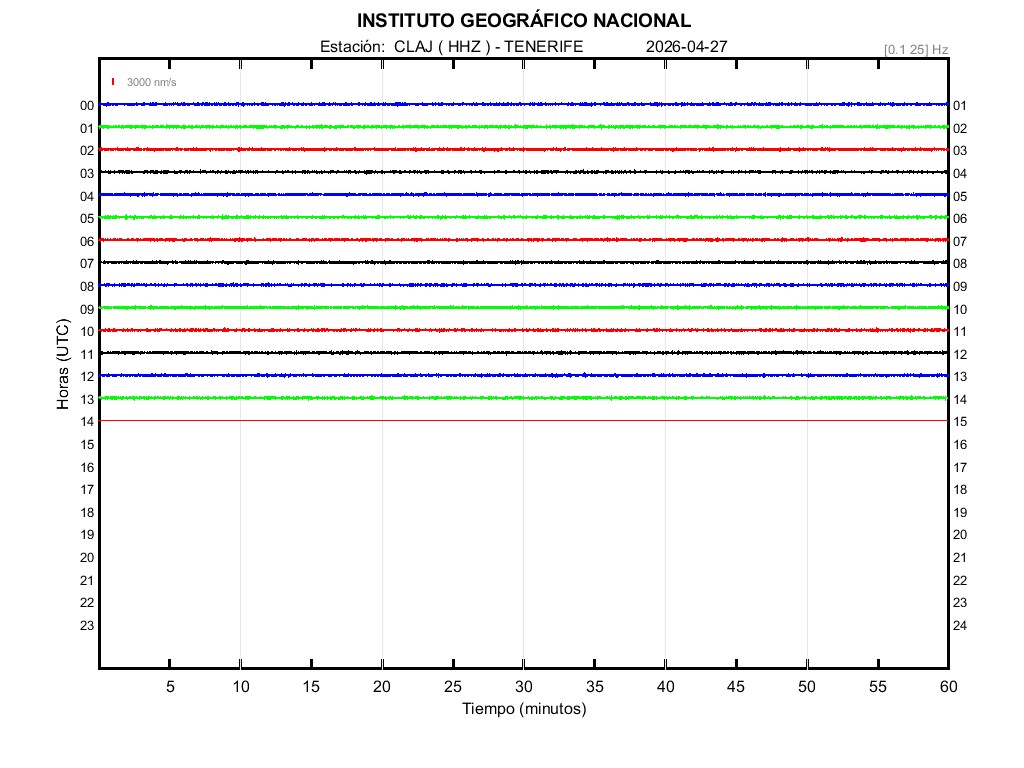
Task: Click the 5 minute tick label
Action: (170, 687)
